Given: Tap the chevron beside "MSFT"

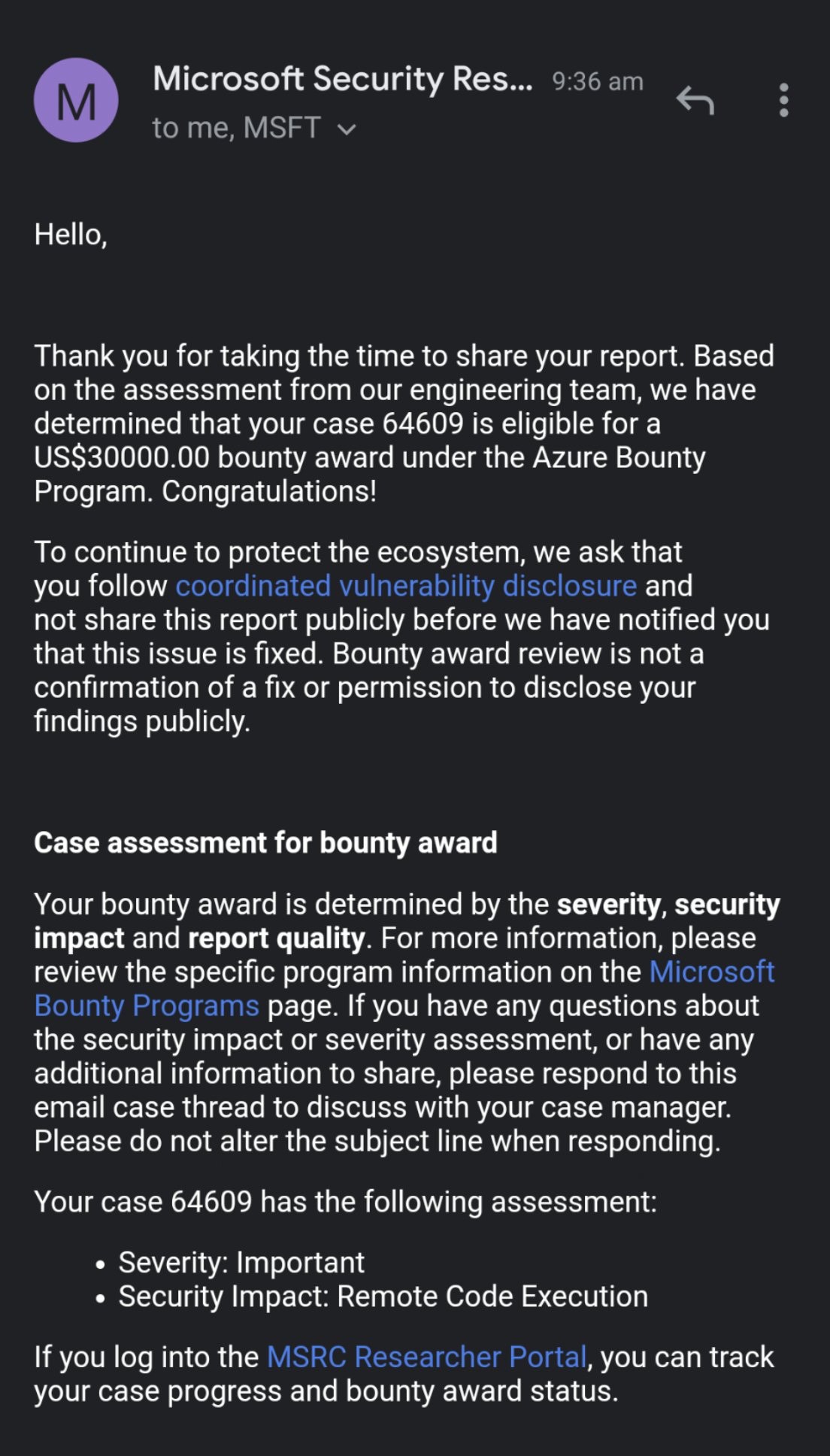Looking at the screenshot, I should pyautogui.click(x=345, y=129).
